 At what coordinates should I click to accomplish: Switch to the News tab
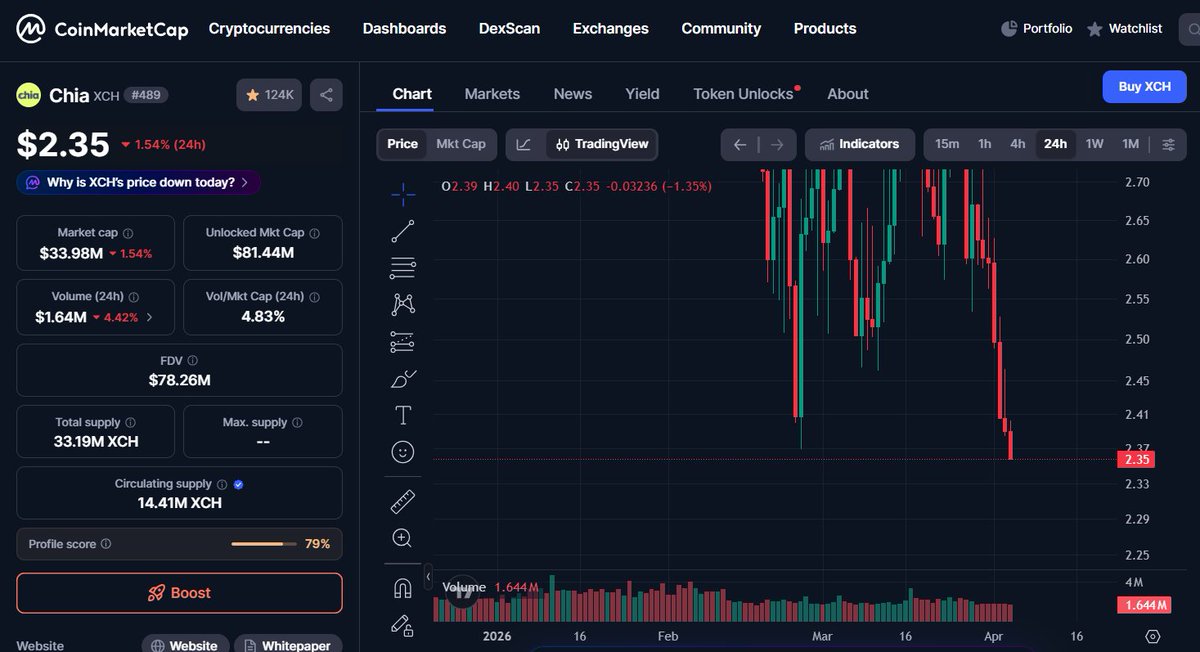[573, 94]
